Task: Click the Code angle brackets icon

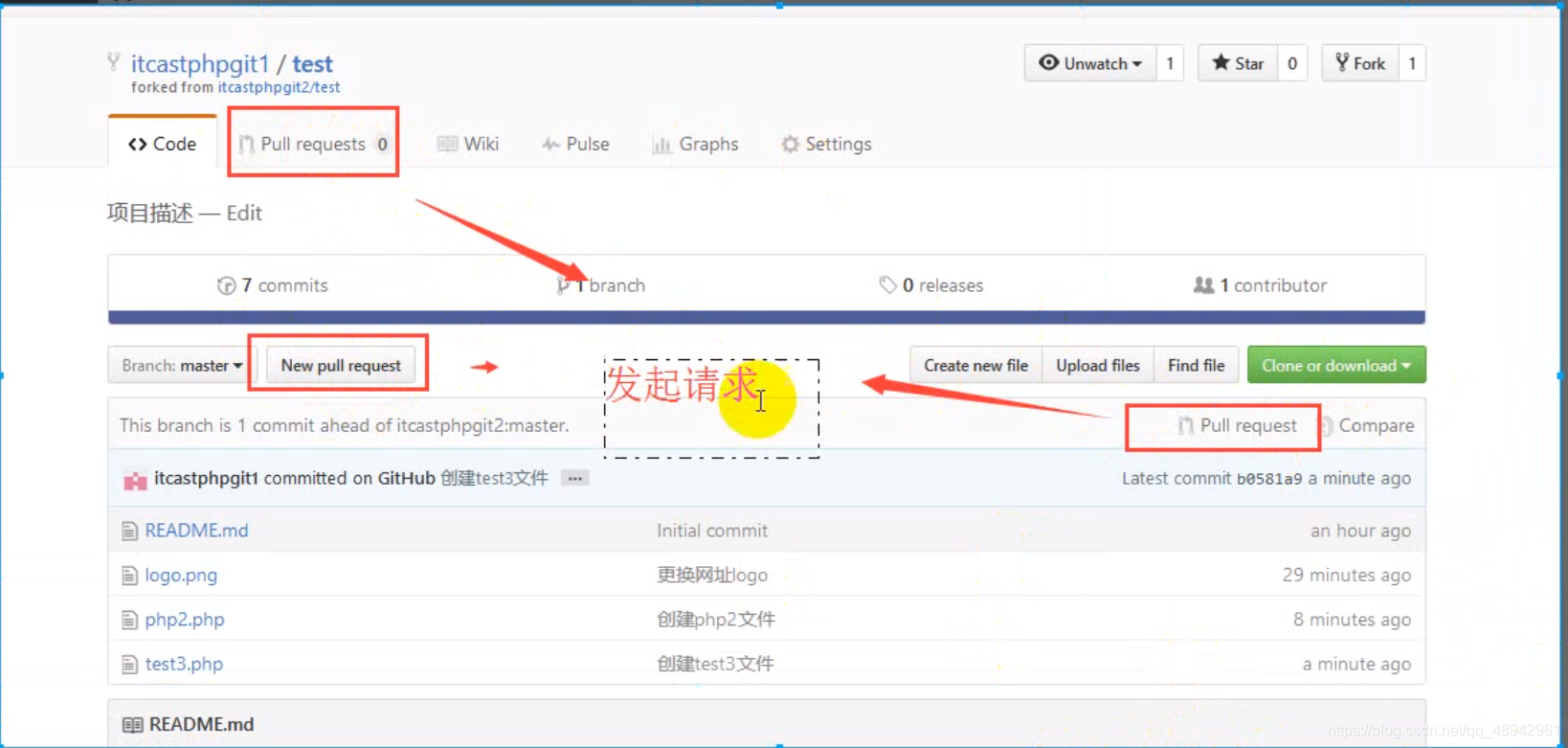Action: tap(138, 145)
